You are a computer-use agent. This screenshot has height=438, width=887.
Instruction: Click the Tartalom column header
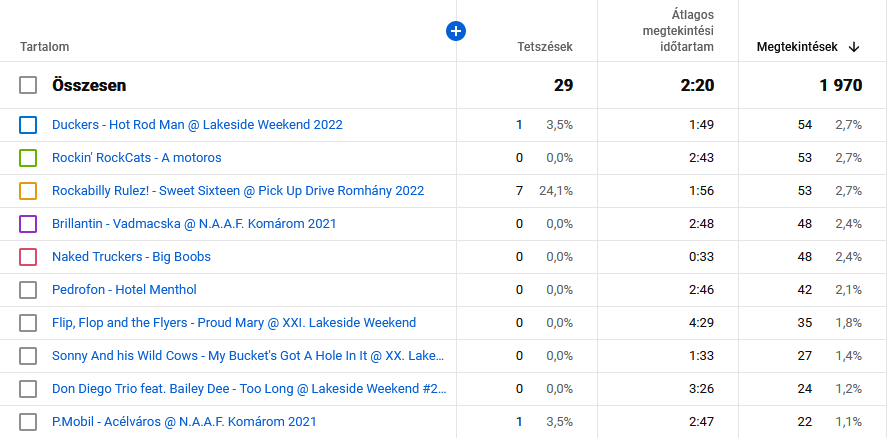coord(45,47)
